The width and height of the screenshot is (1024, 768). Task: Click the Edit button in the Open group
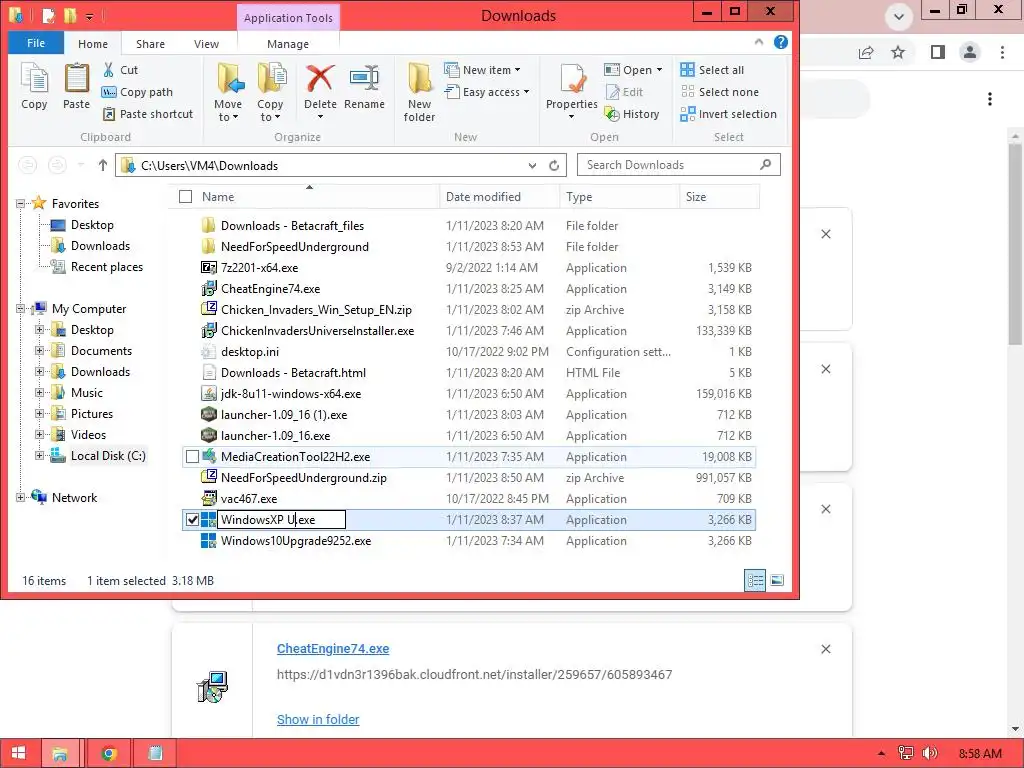tap(624, 92)
